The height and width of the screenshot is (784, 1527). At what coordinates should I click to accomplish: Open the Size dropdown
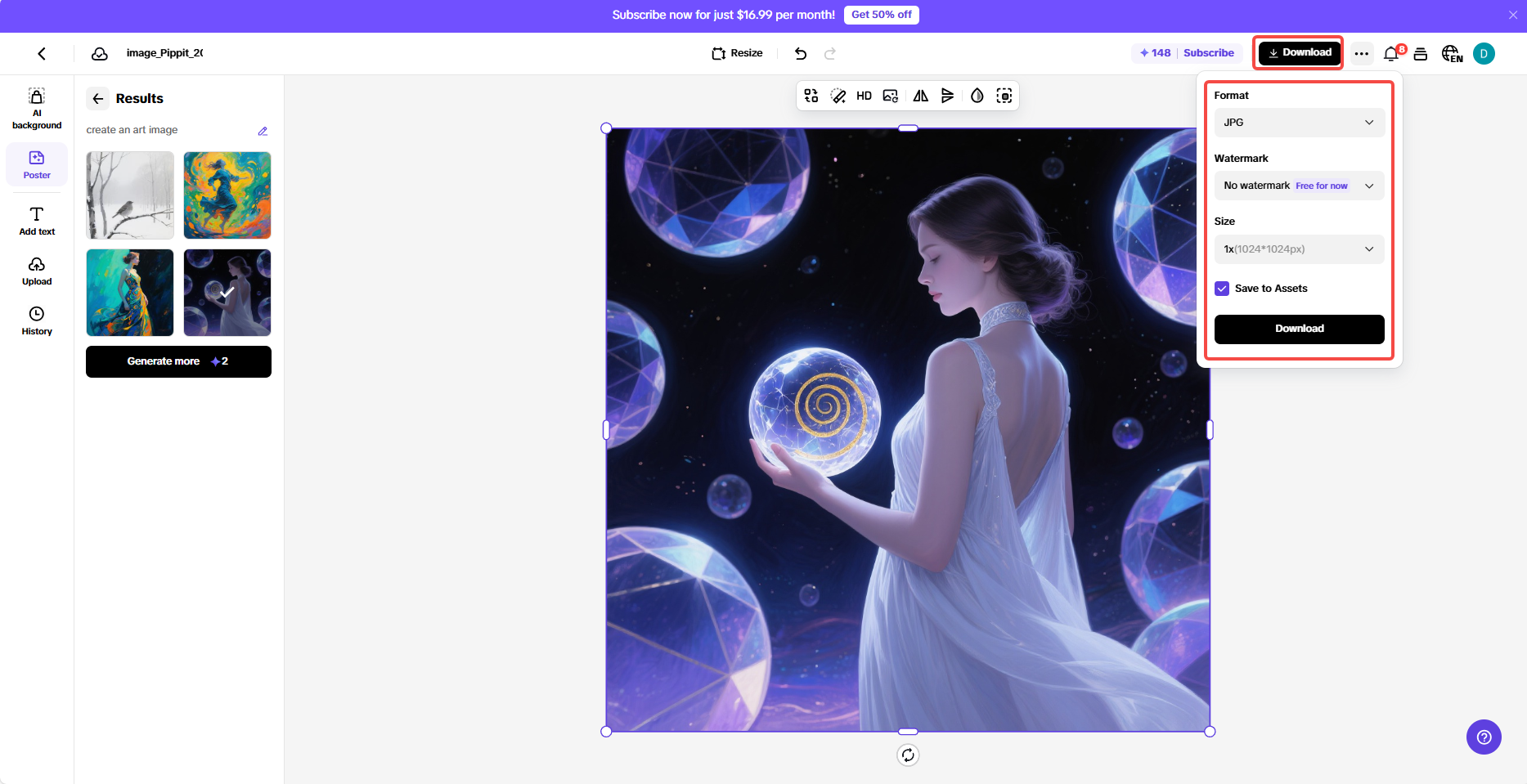click(1299, 249)
